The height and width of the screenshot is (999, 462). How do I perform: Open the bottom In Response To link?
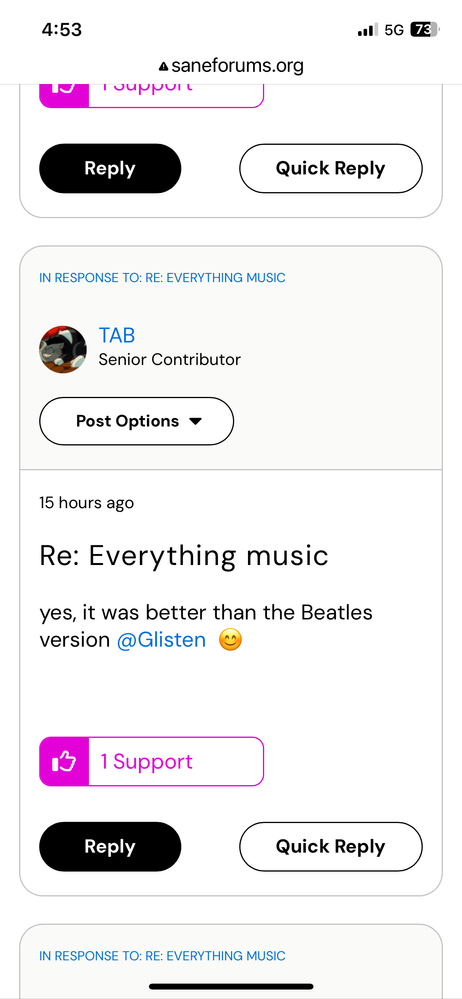point(162,956)
